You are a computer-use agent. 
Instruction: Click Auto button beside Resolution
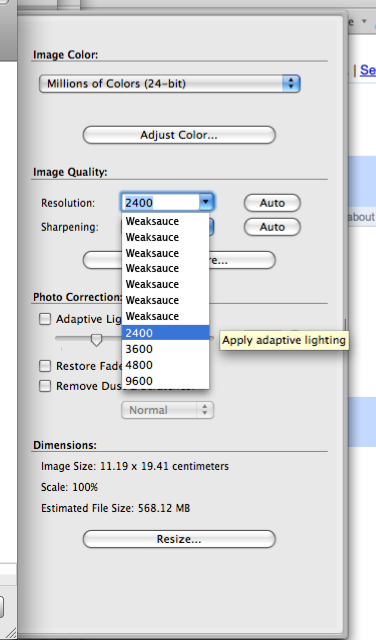coord(272,203)
